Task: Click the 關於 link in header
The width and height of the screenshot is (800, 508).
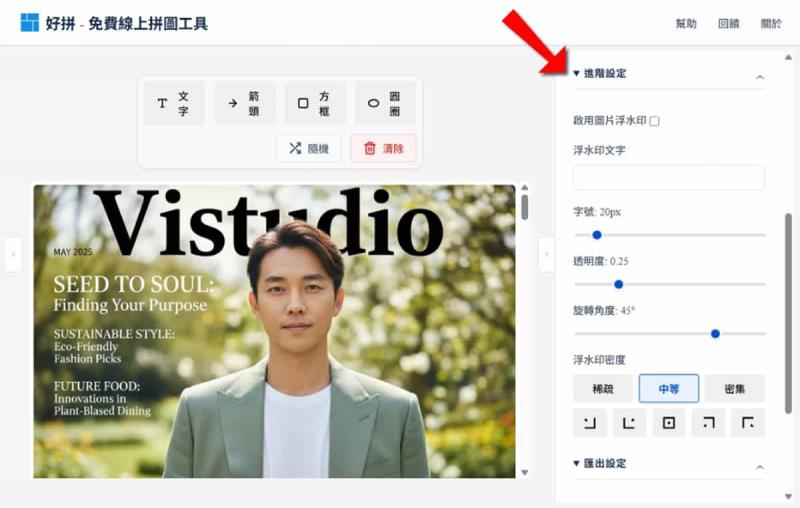Action: point(771,23)
